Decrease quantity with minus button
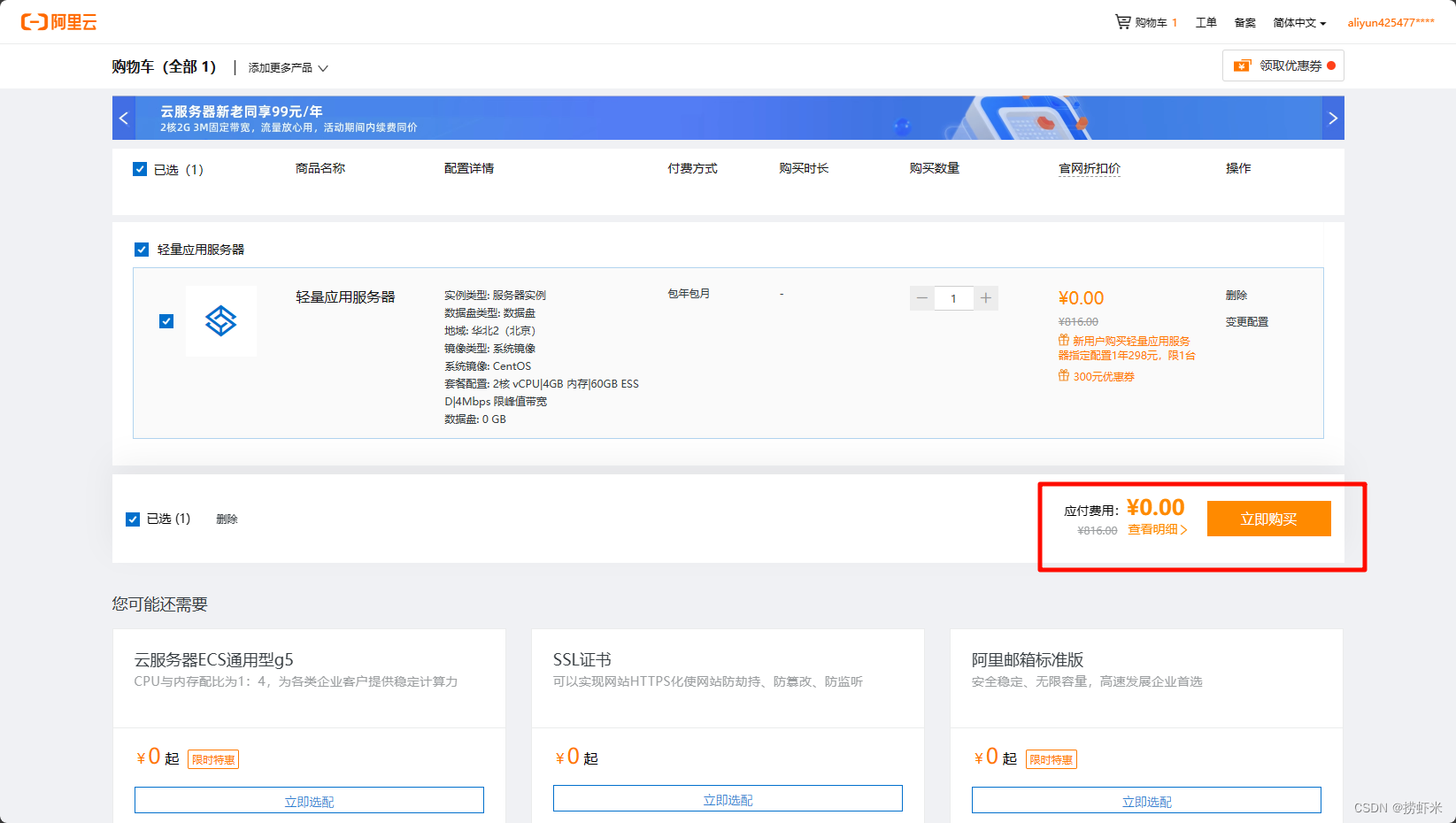Image resolution: width=1456 pixels, height=823 pixels. click(x=921, y=298)
